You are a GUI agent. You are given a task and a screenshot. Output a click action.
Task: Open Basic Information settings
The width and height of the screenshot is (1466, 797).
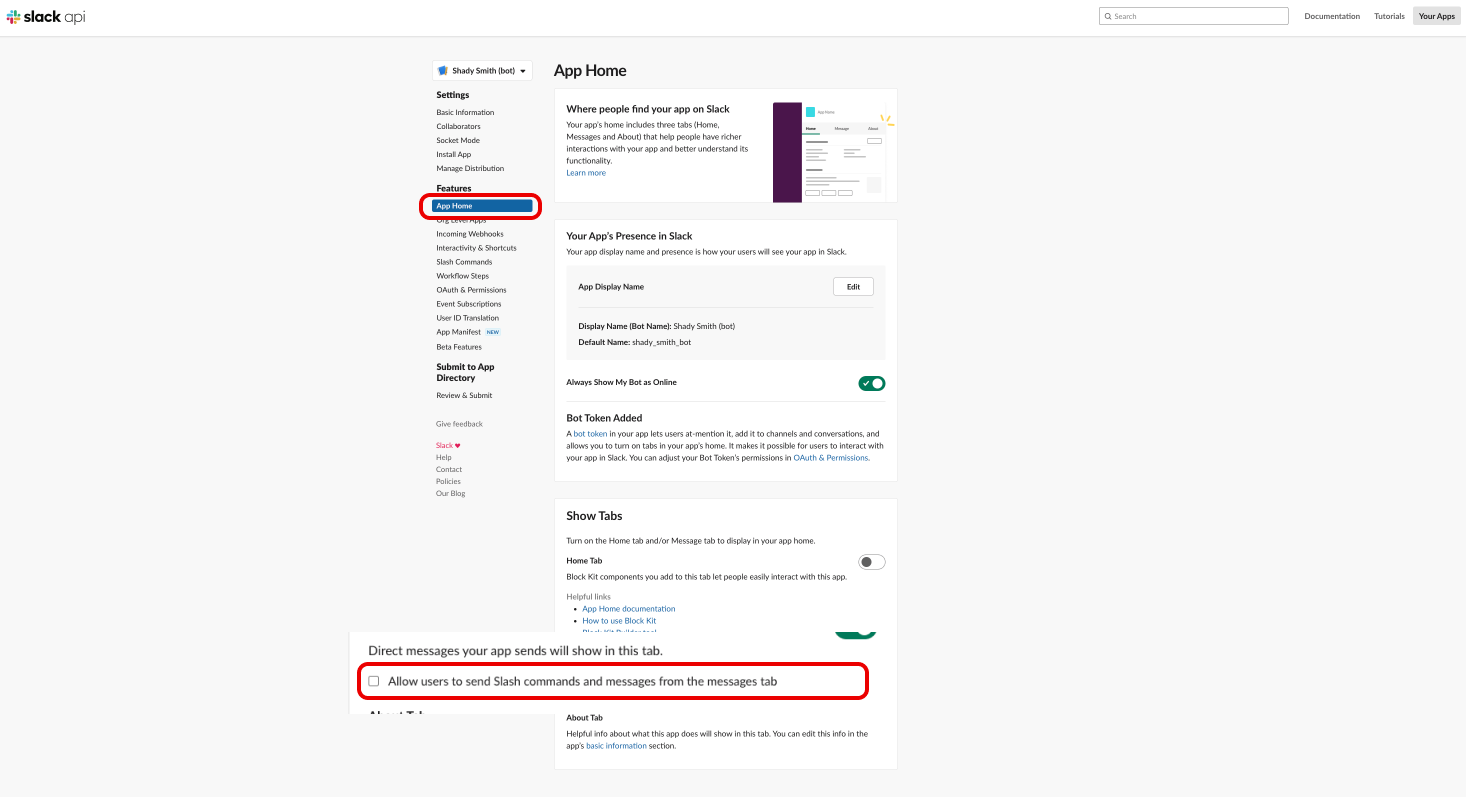pyautogui.click(x=465, y=112)
